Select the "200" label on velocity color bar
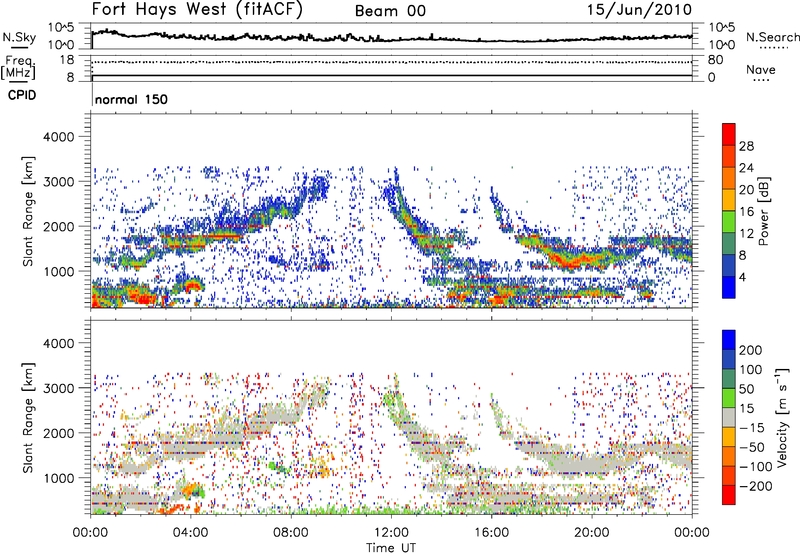The width and height of the screenshot is (800, 554). pyautogui.click(x=751, y=350)
